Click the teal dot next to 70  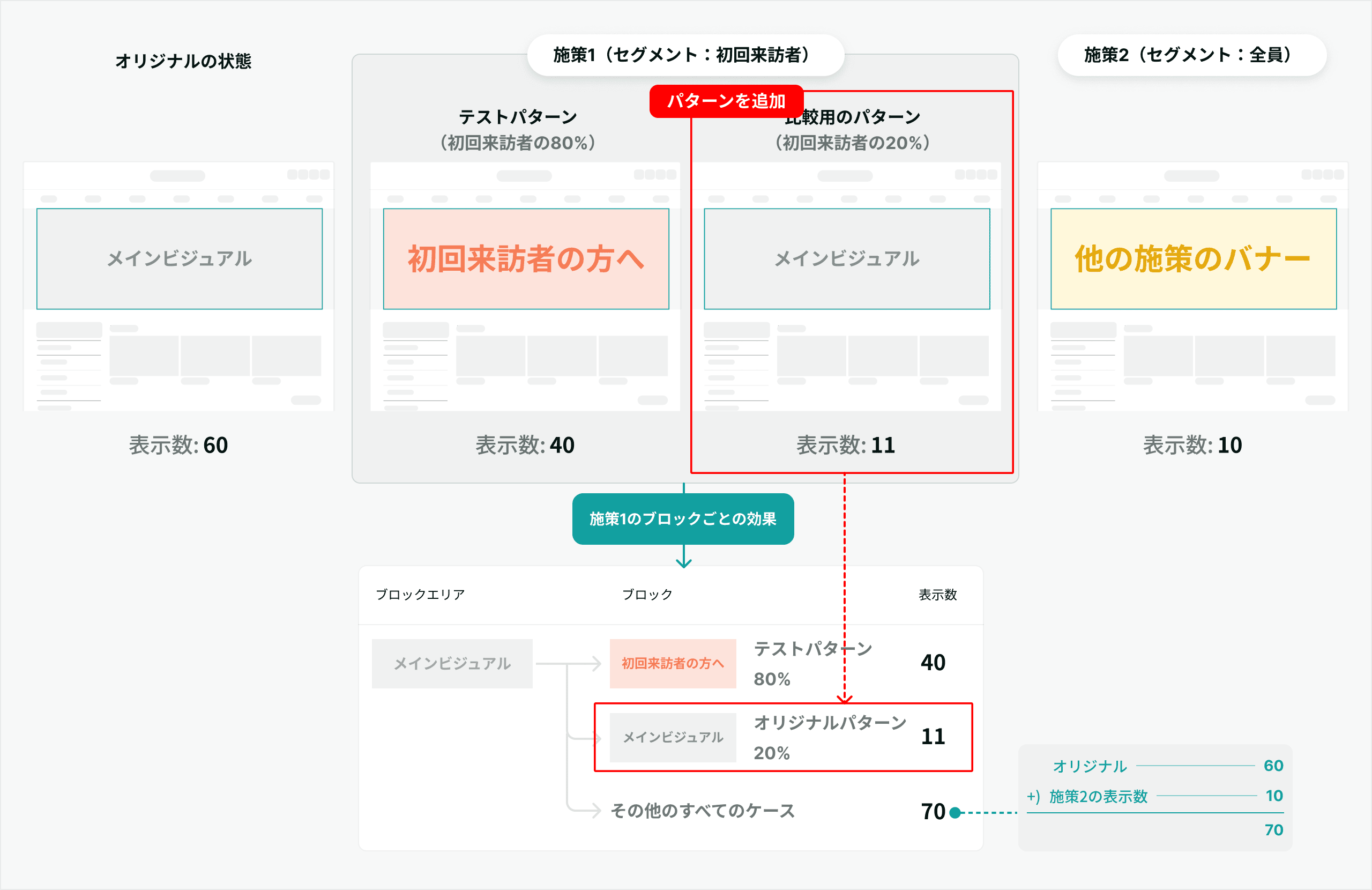pyautogui.click(x=955, y=812)
